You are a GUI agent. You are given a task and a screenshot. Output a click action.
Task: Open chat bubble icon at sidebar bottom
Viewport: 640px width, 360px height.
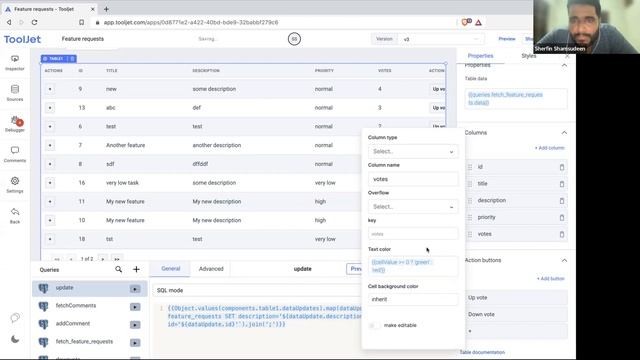pos(15,318)
